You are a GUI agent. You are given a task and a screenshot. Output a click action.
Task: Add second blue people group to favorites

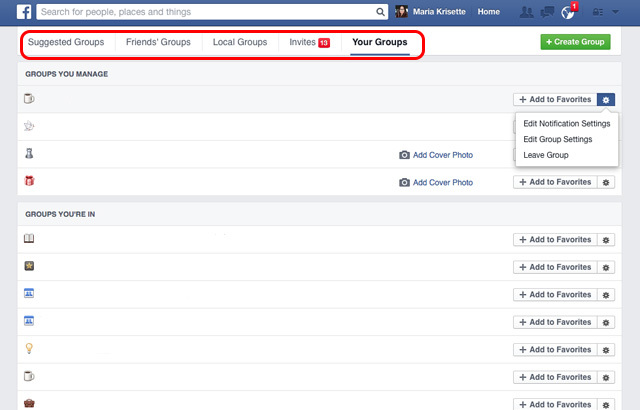(x=555, y=322)
